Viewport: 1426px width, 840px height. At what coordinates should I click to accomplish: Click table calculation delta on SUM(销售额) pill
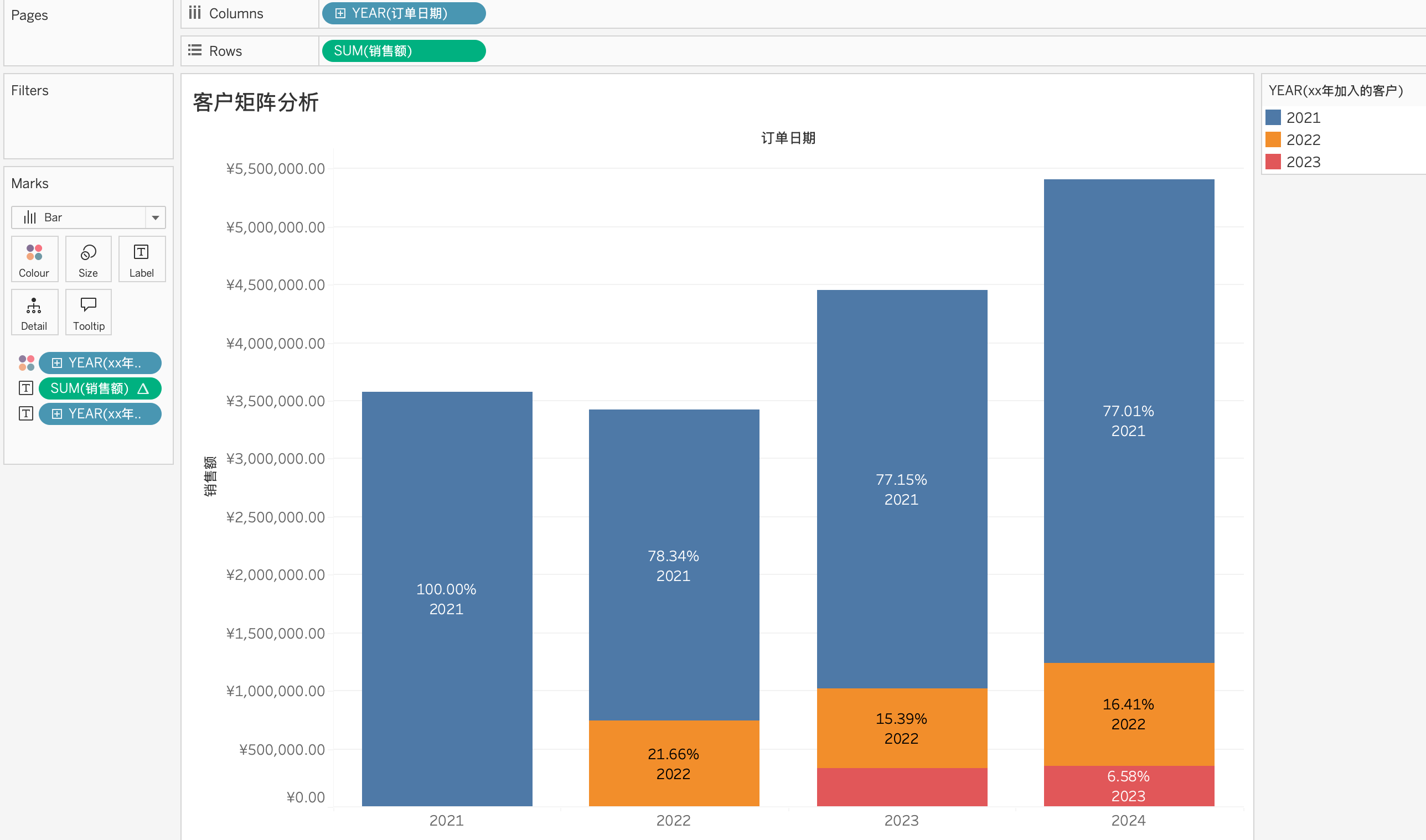click(x=143, y=388)
